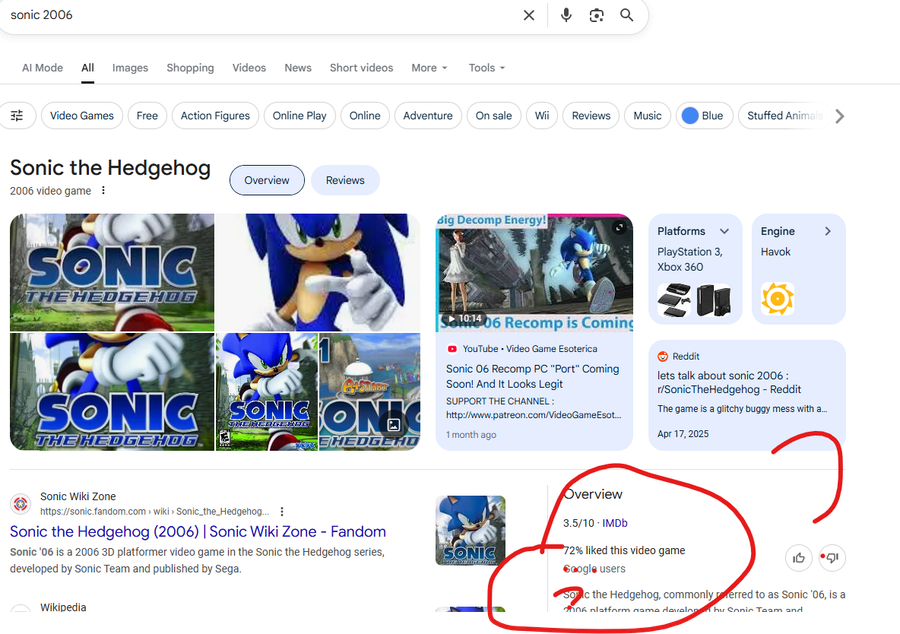Open the bottom-left Sonic cover art image
The width and height of the screenshot is (900, 634).
click(112, 392)
